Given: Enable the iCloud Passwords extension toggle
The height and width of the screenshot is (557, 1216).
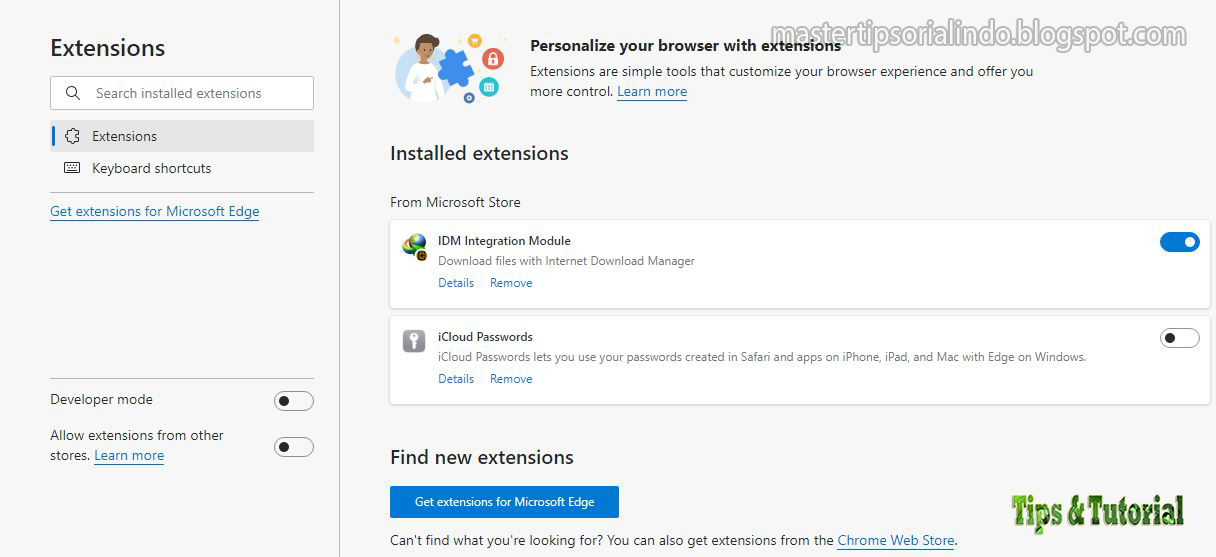Looking at the screenshot, I should pos(1179,338).
